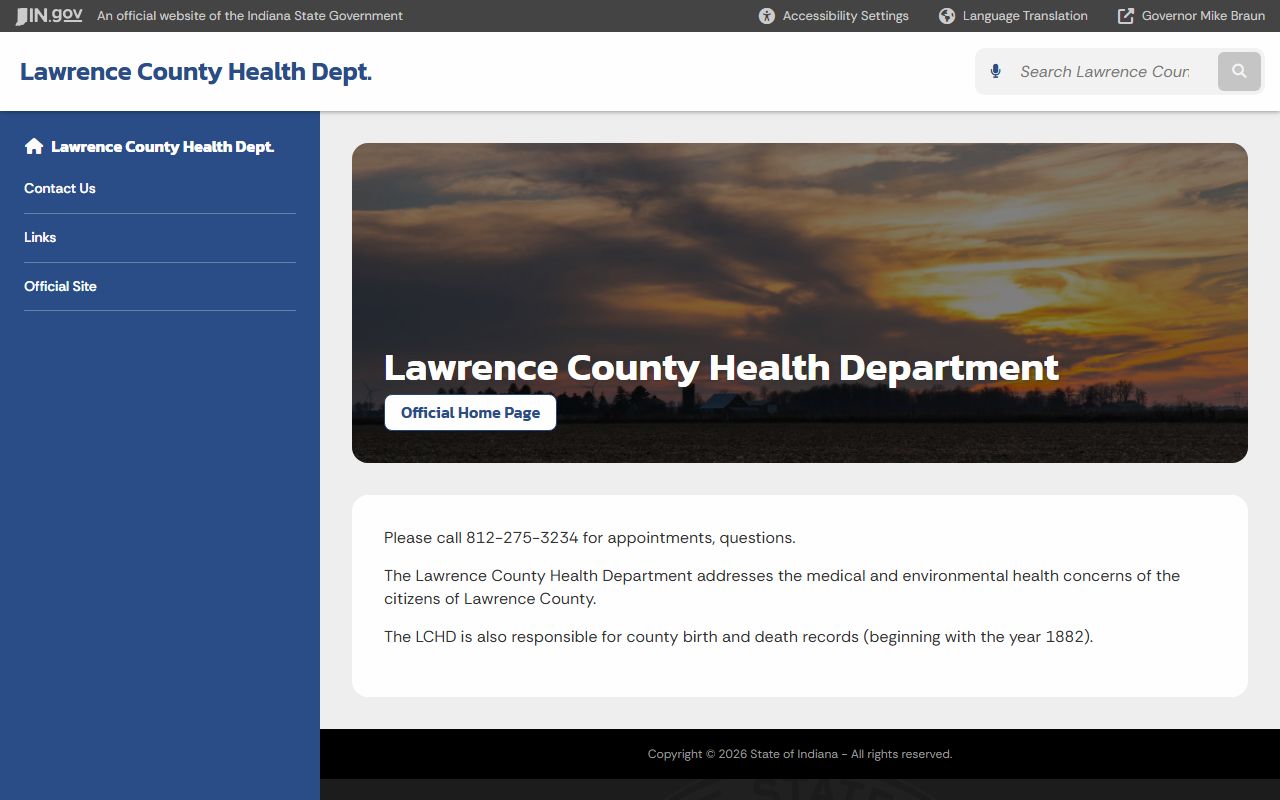Click the microphone voice search icon

(x=995, y=71)
